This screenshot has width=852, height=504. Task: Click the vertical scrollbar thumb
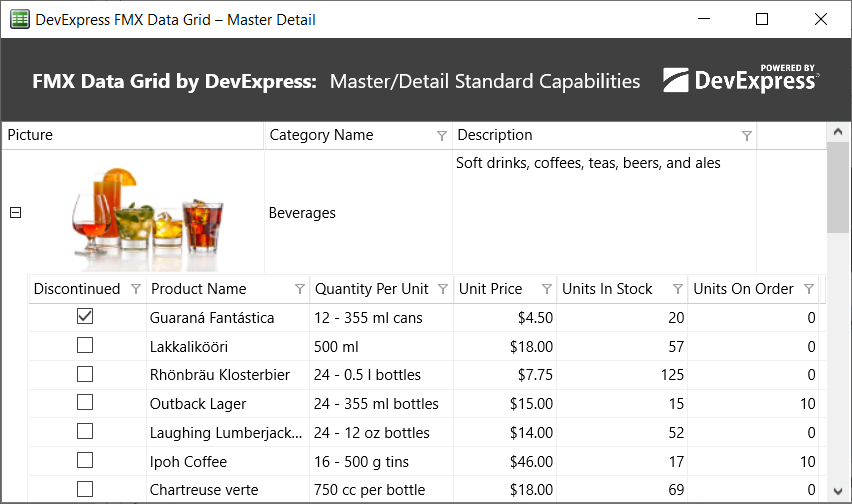click(838, 188)
